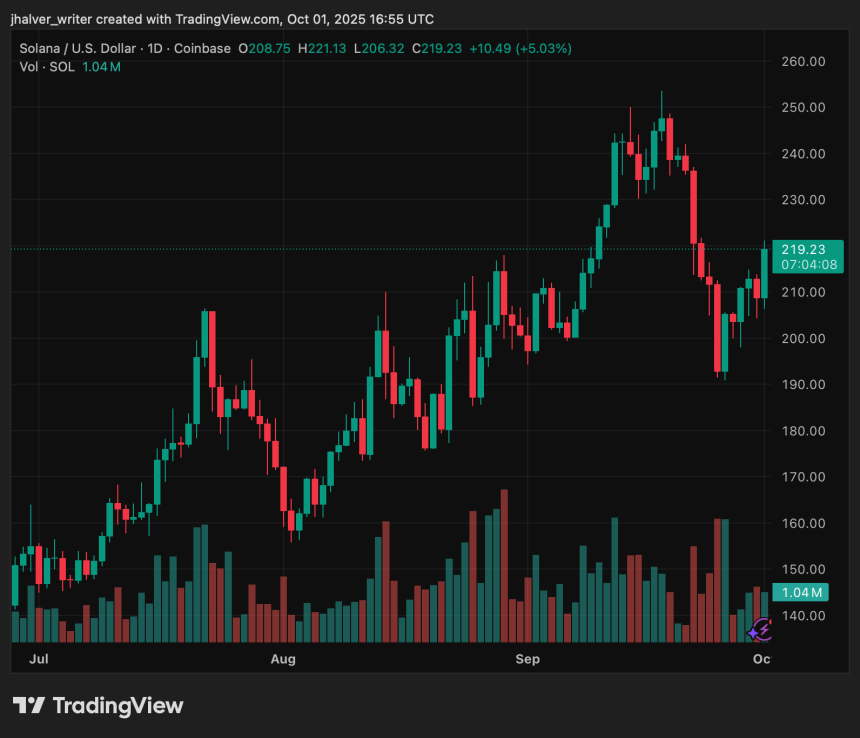Click the Sep label on time axis
The width and height of the screenshot is (860, 738).
click(527, 659)
